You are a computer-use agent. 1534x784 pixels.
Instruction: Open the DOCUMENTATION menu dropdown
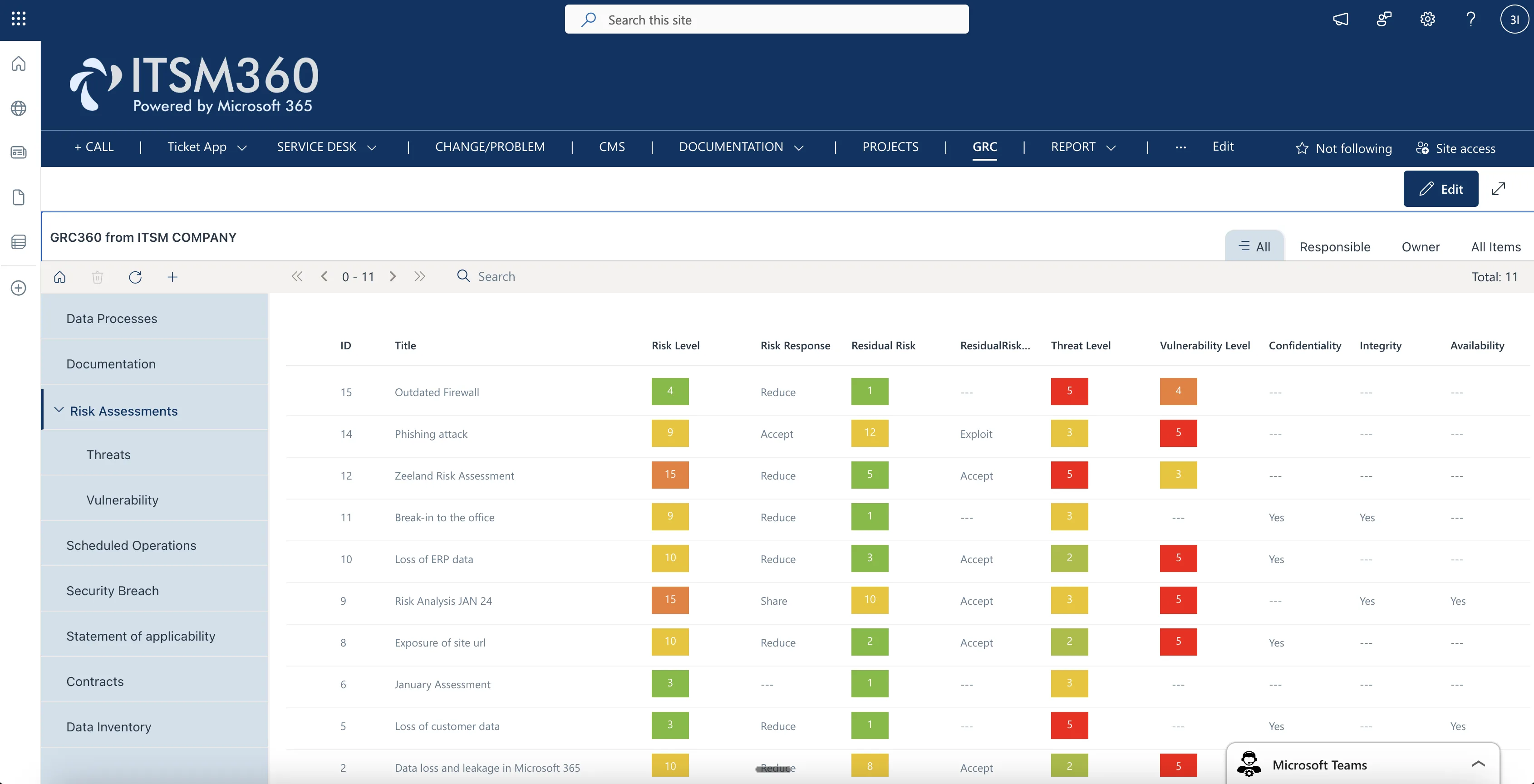799,147
